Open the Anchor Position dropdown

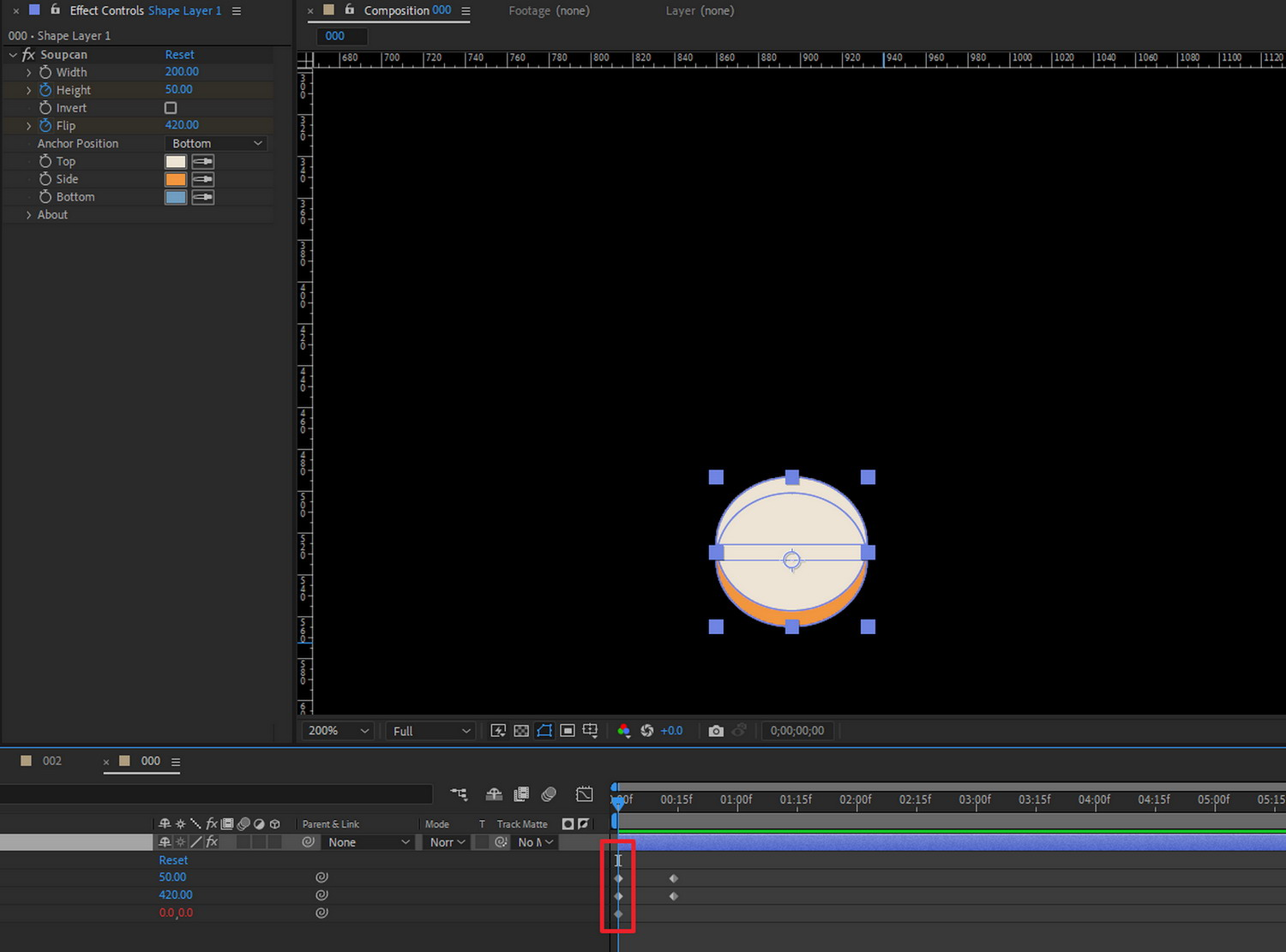click(x=216, y=144)
